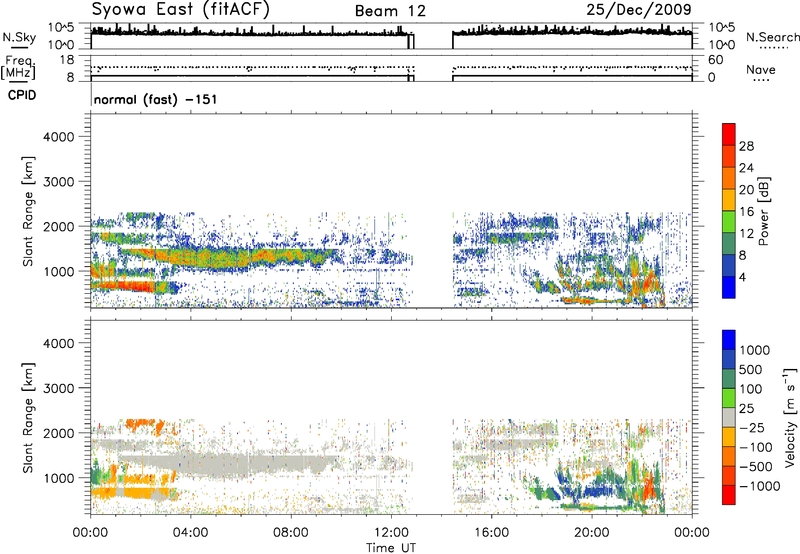Screen dimensions: 800x554
Task: Click the 'Freq. [MHz]' axis label
Action: coord(18,67)
